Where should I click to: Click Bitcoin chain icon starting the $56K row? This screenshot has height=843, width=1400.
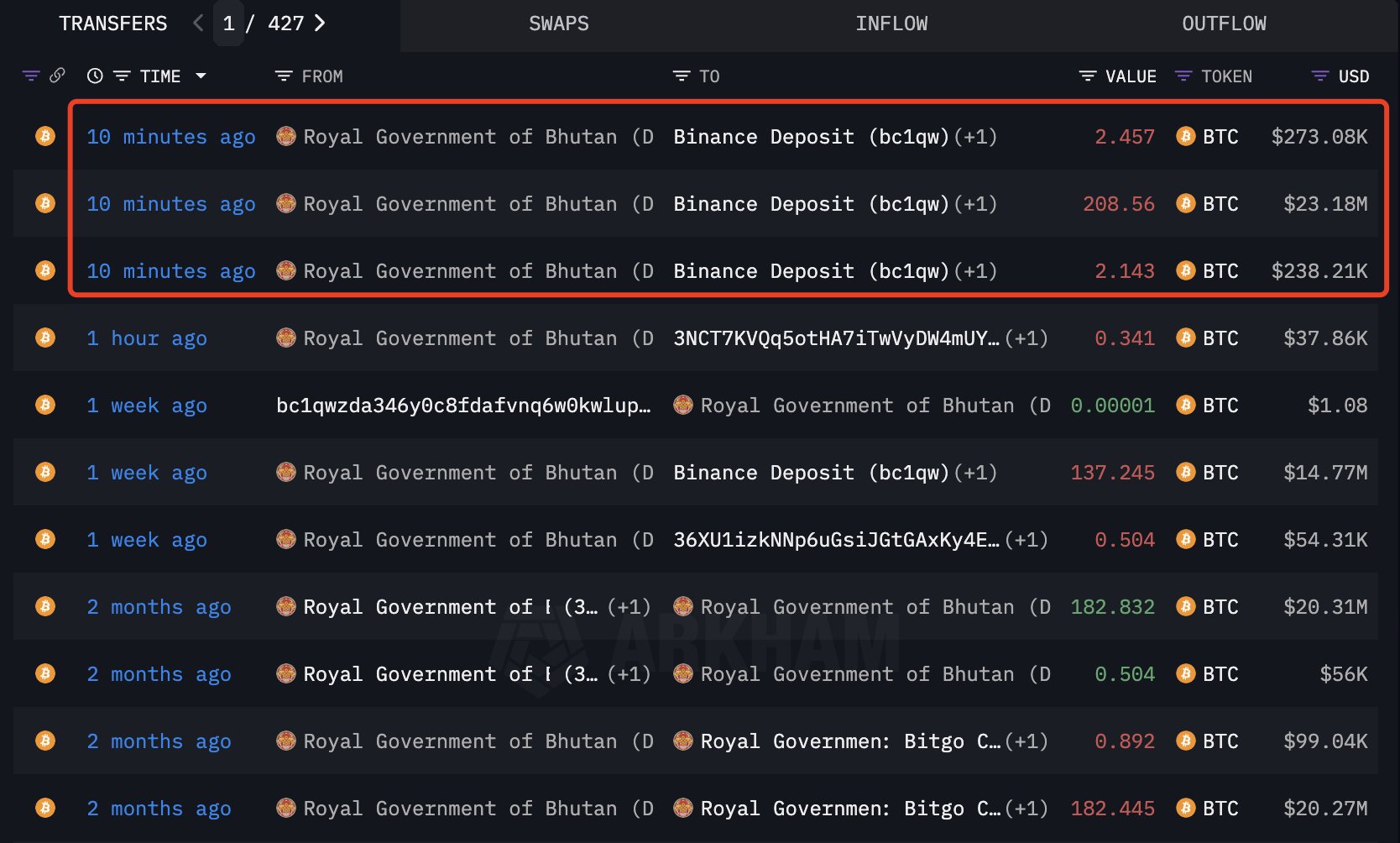click(45, 673)
